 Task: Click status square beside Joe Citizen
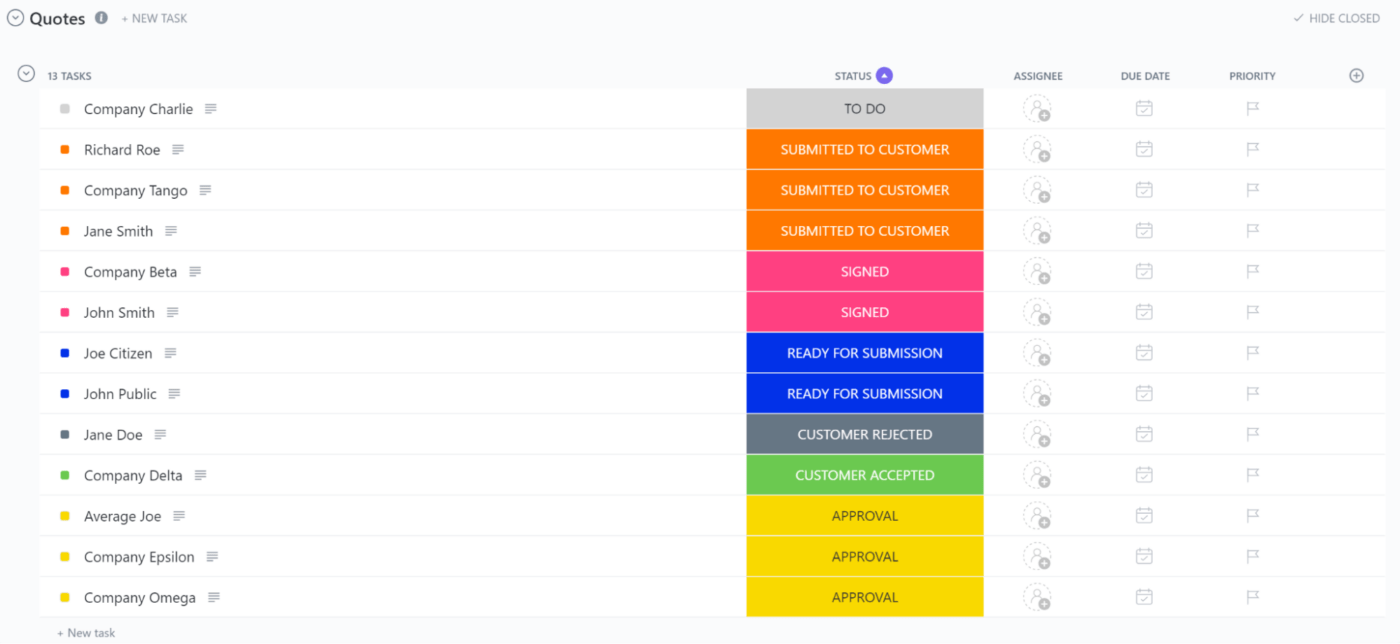[x=65, y=353]
